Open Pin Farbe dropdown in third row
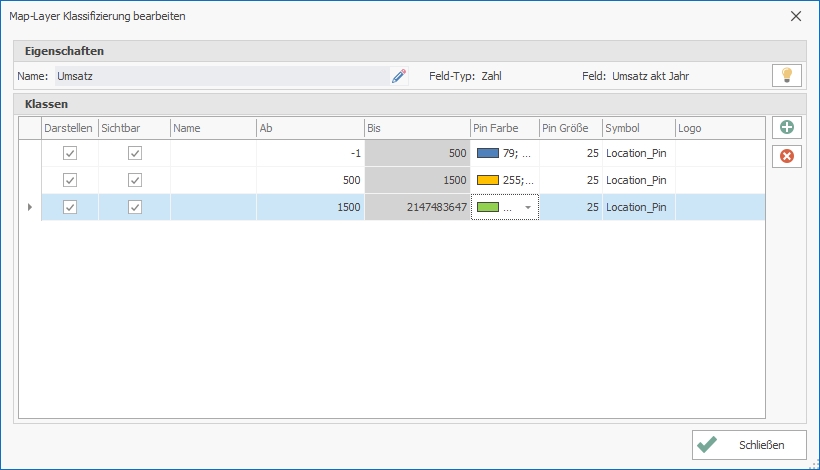Viewport: 820px width, 470px height. [528, 208]
